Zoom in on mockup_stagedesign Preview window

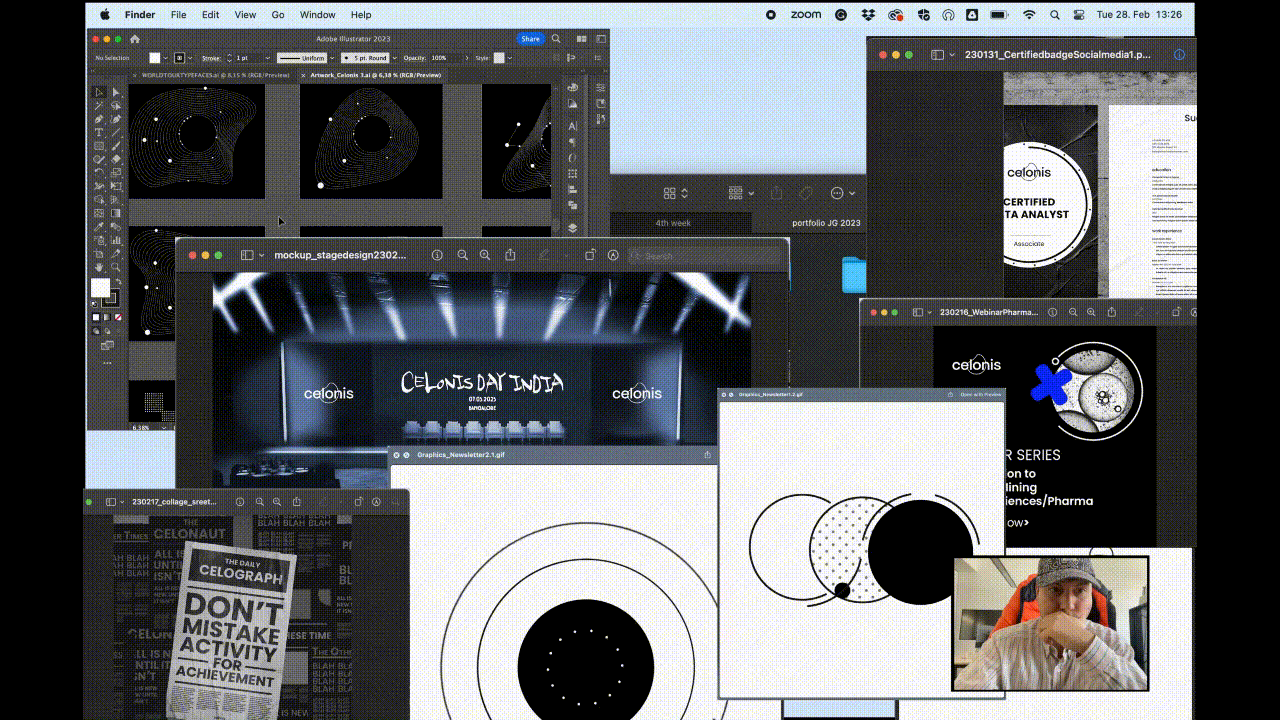[485, 255]
